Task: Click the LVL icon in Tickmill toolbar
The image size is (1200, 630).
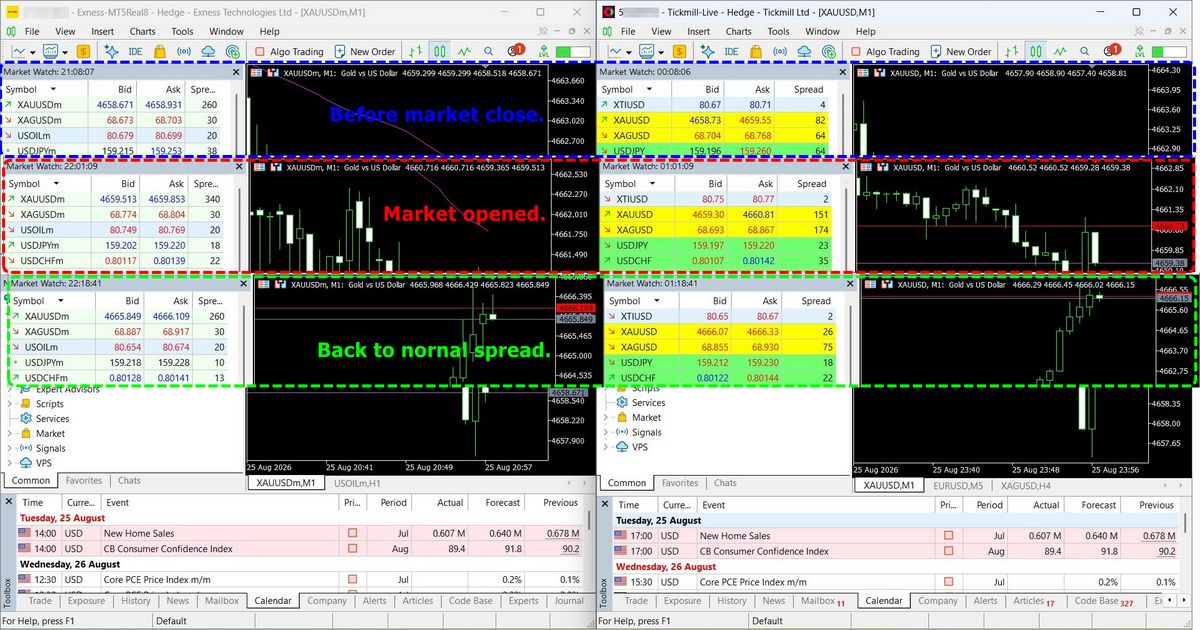Action: tap(1139, 51)
